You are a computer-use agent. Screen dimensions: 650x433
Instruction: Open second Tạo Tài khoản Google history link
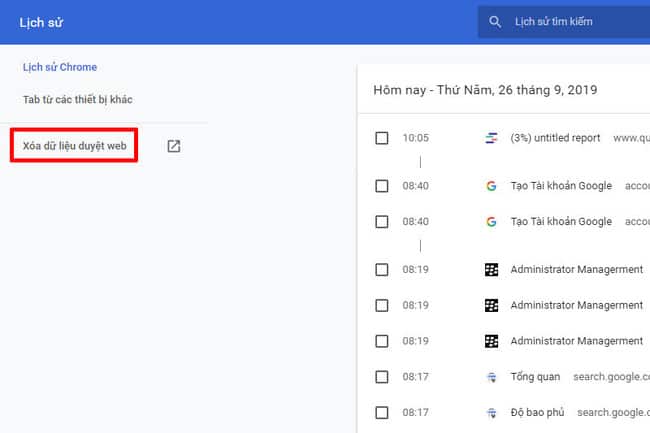561,222
